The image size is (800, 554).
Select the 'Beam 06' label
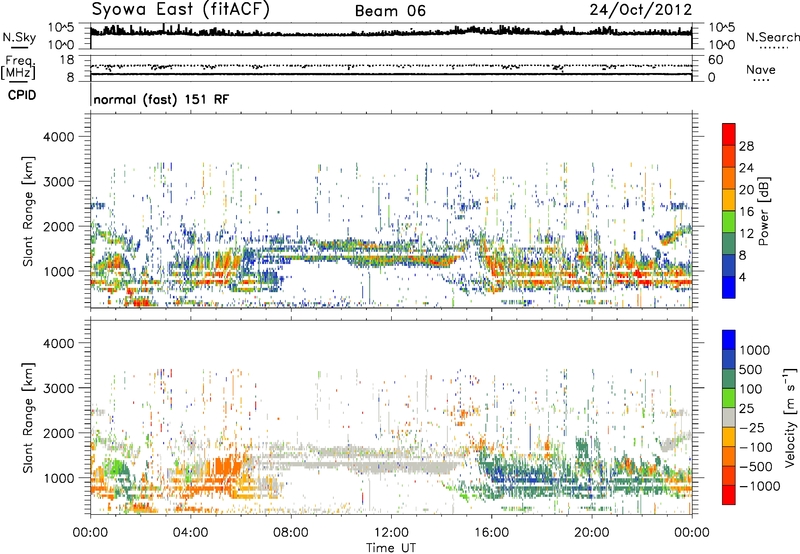[x=390, y=11]
